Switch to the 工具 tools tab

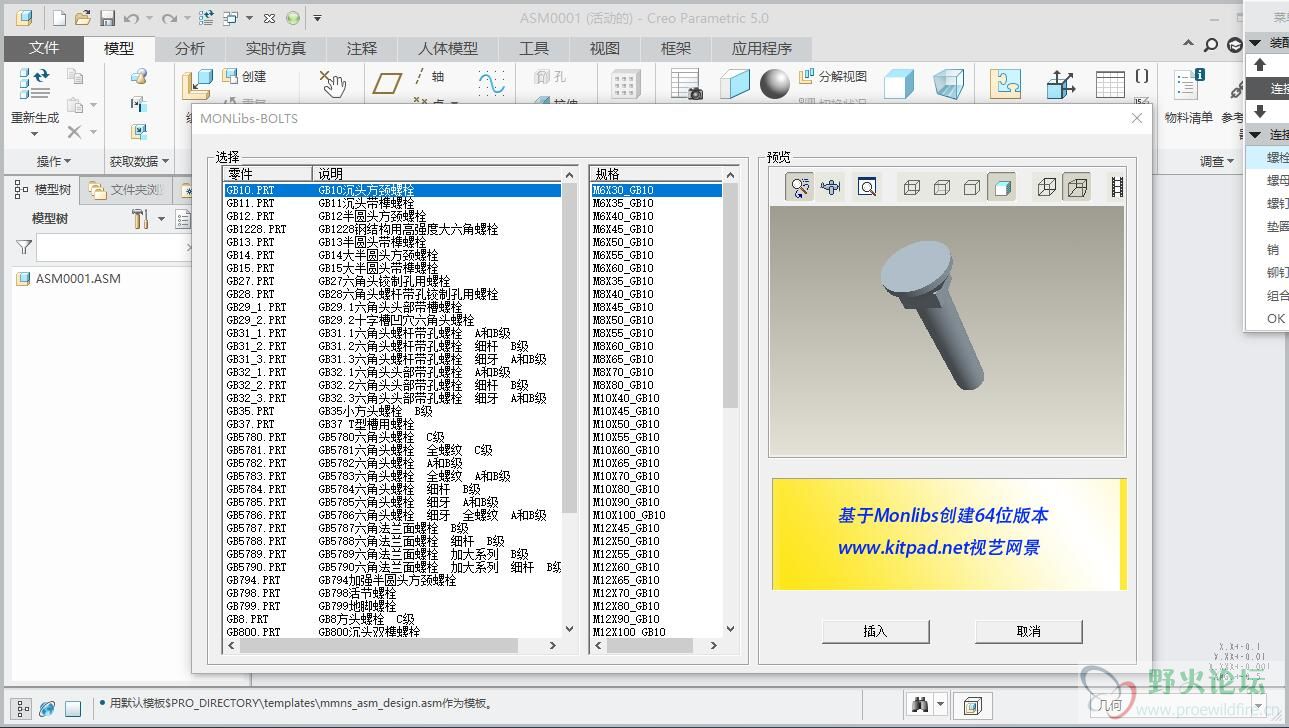point(534,48)
